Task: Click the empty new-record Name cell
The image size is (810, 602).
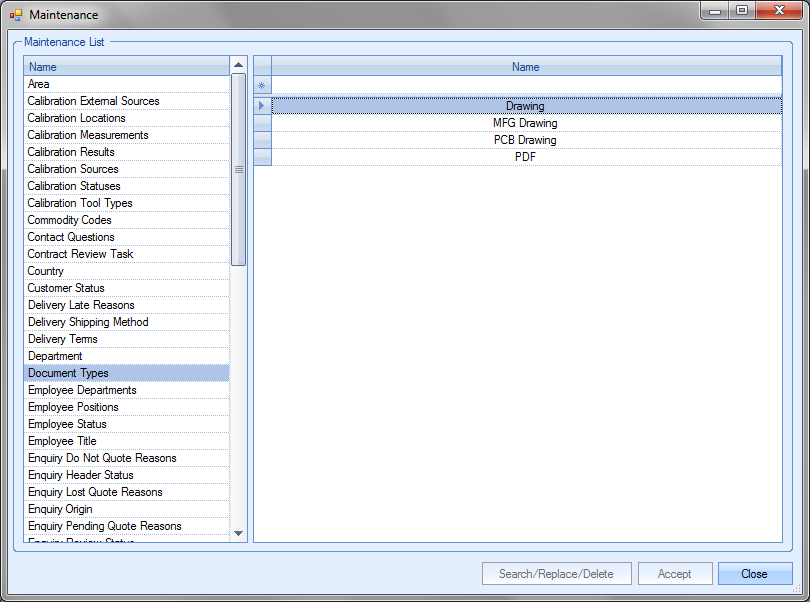Action: point(525,86)
